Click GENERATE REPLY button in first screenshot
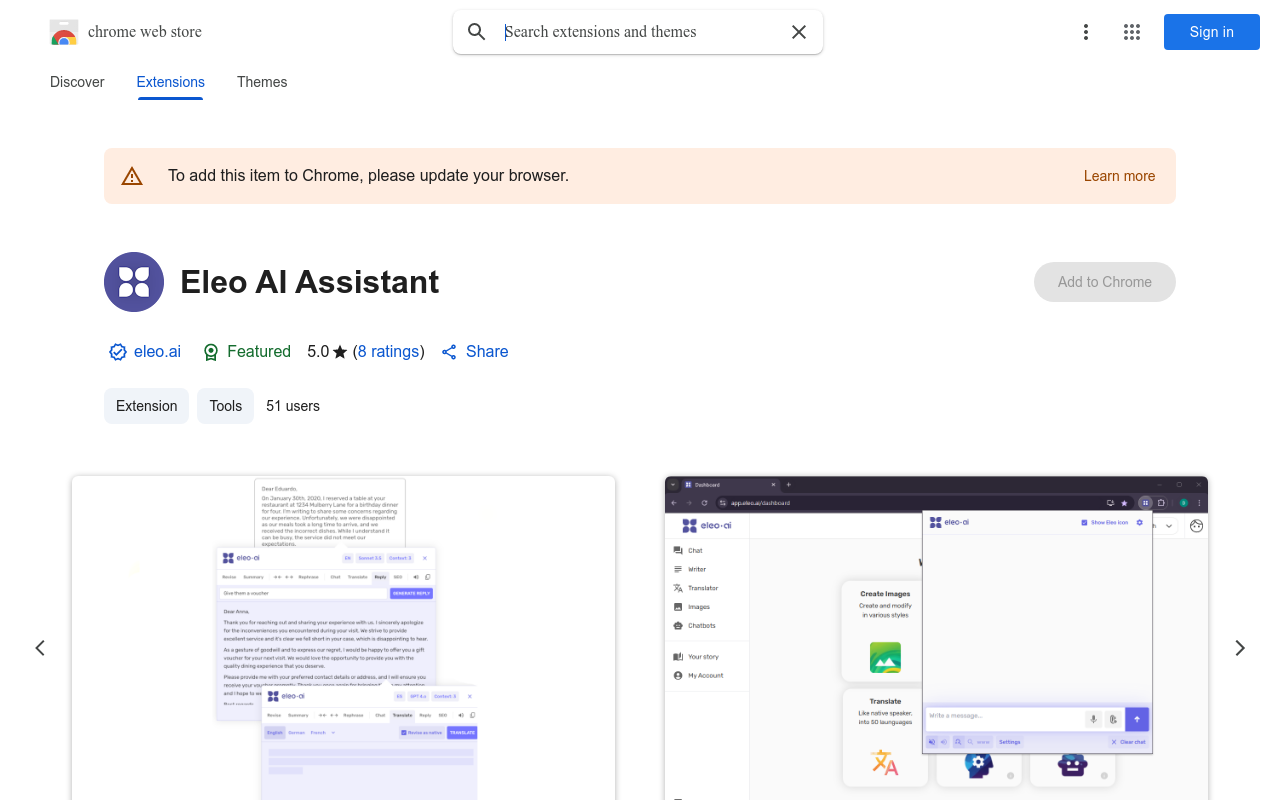Image resolution: width=1280 pixels, height=800 pixels. 411,593
